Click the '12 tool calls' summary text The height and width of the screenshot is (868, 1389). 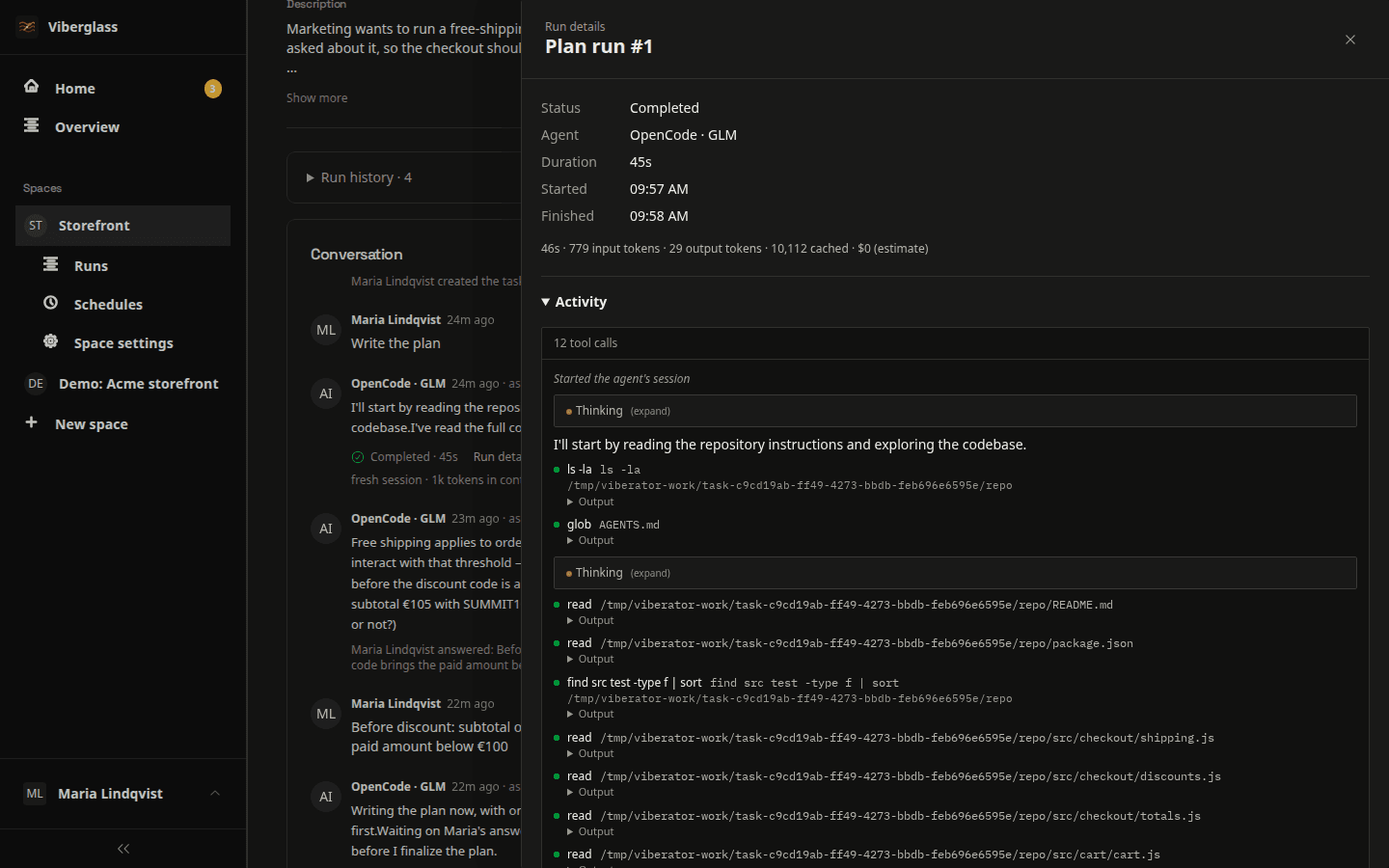pos(586,343)
